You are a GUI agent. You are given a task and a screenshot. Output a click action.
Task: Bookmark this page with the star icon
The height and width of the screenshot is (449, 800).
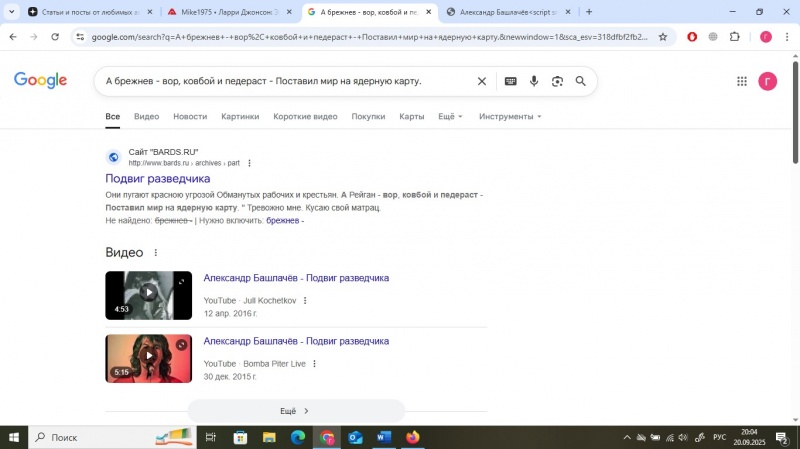coord(663,37)
